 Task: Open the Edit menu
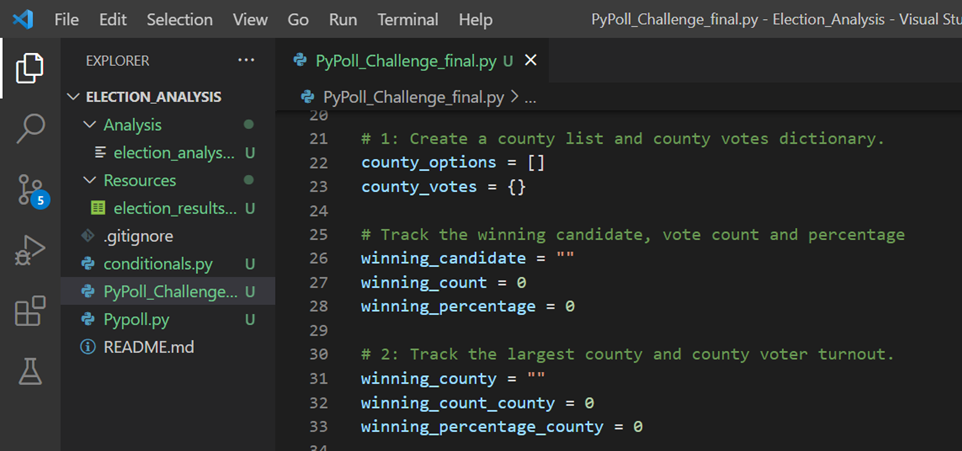[113, 20]
